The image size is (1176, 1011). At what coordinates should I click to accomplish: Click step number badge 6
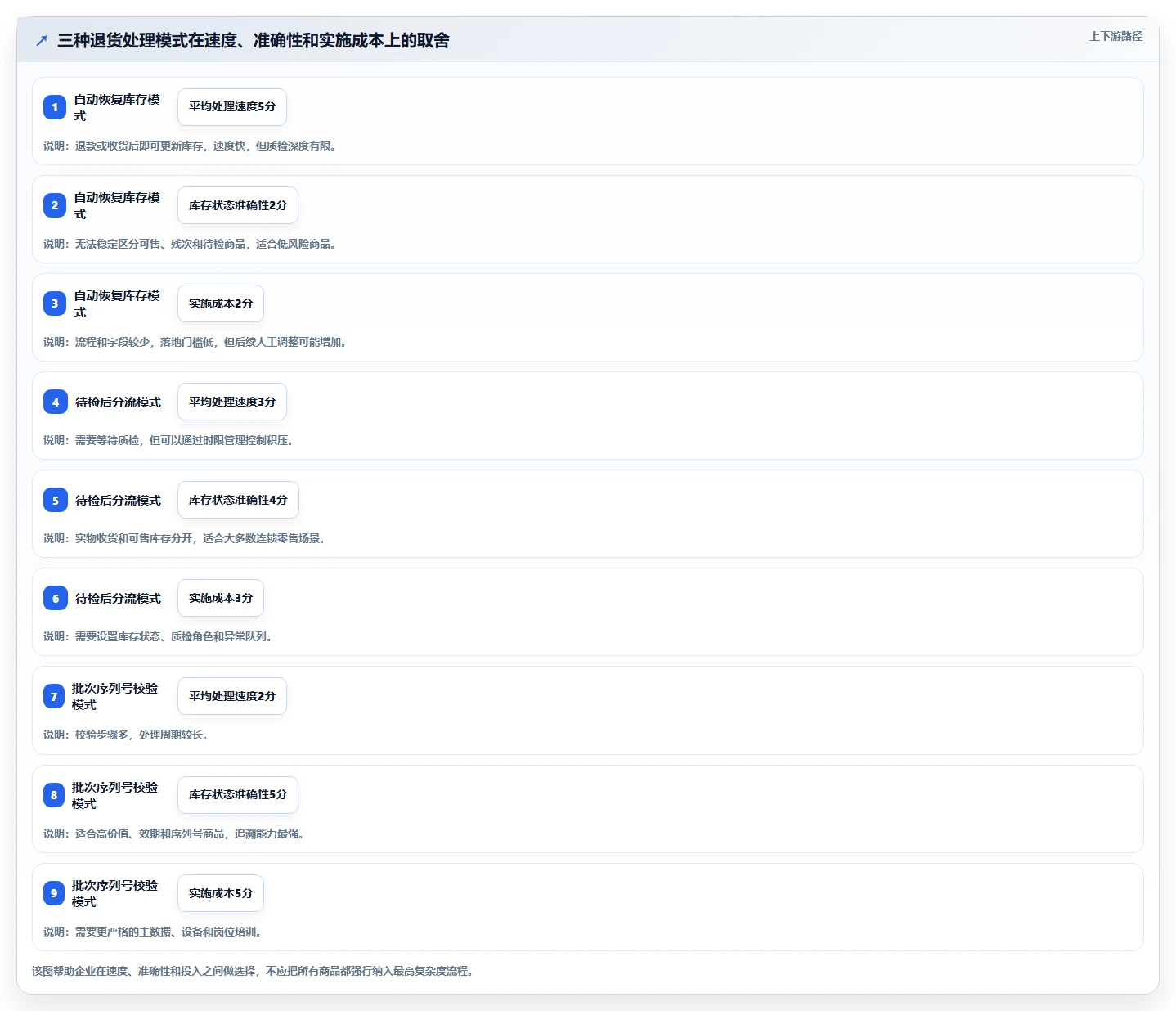point(56,598)
